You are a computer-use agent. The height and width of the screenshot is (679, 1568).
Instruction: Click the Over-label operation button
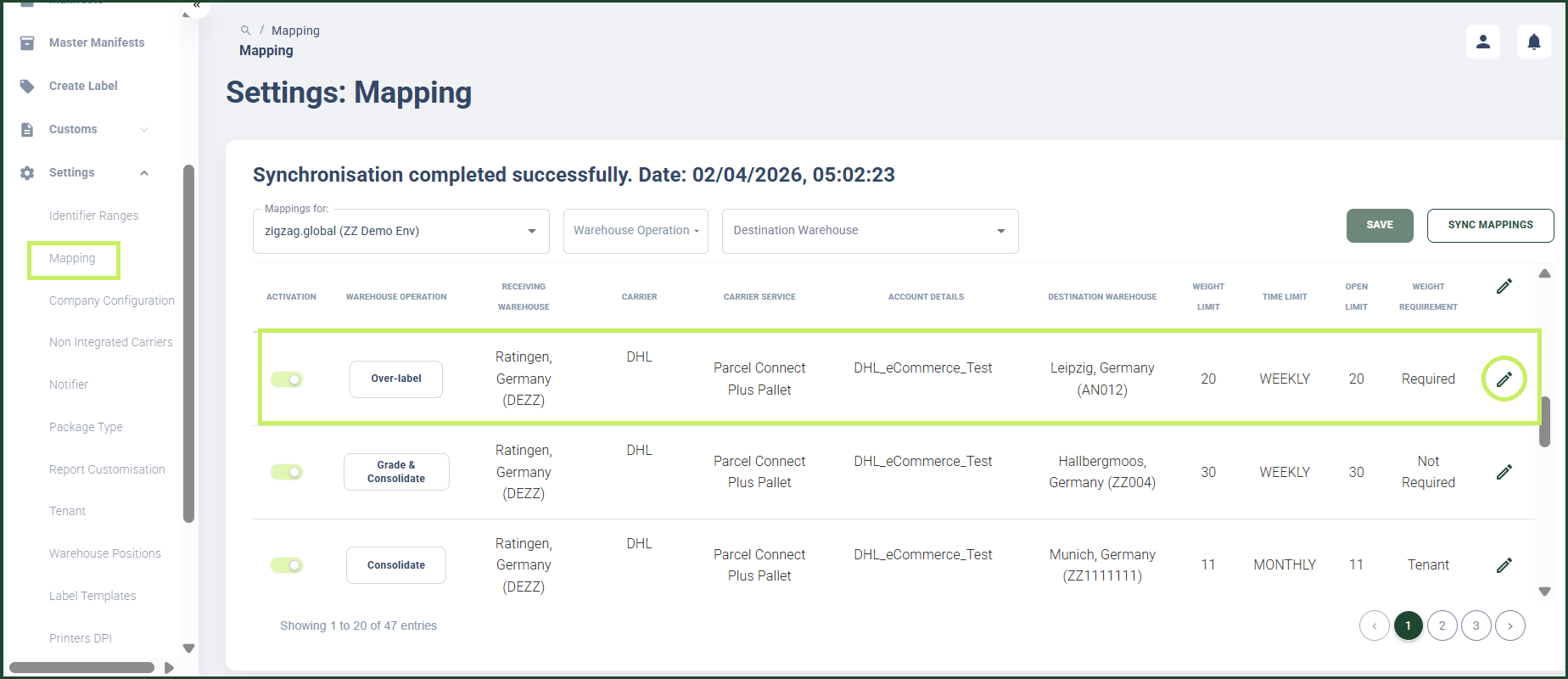396,379
